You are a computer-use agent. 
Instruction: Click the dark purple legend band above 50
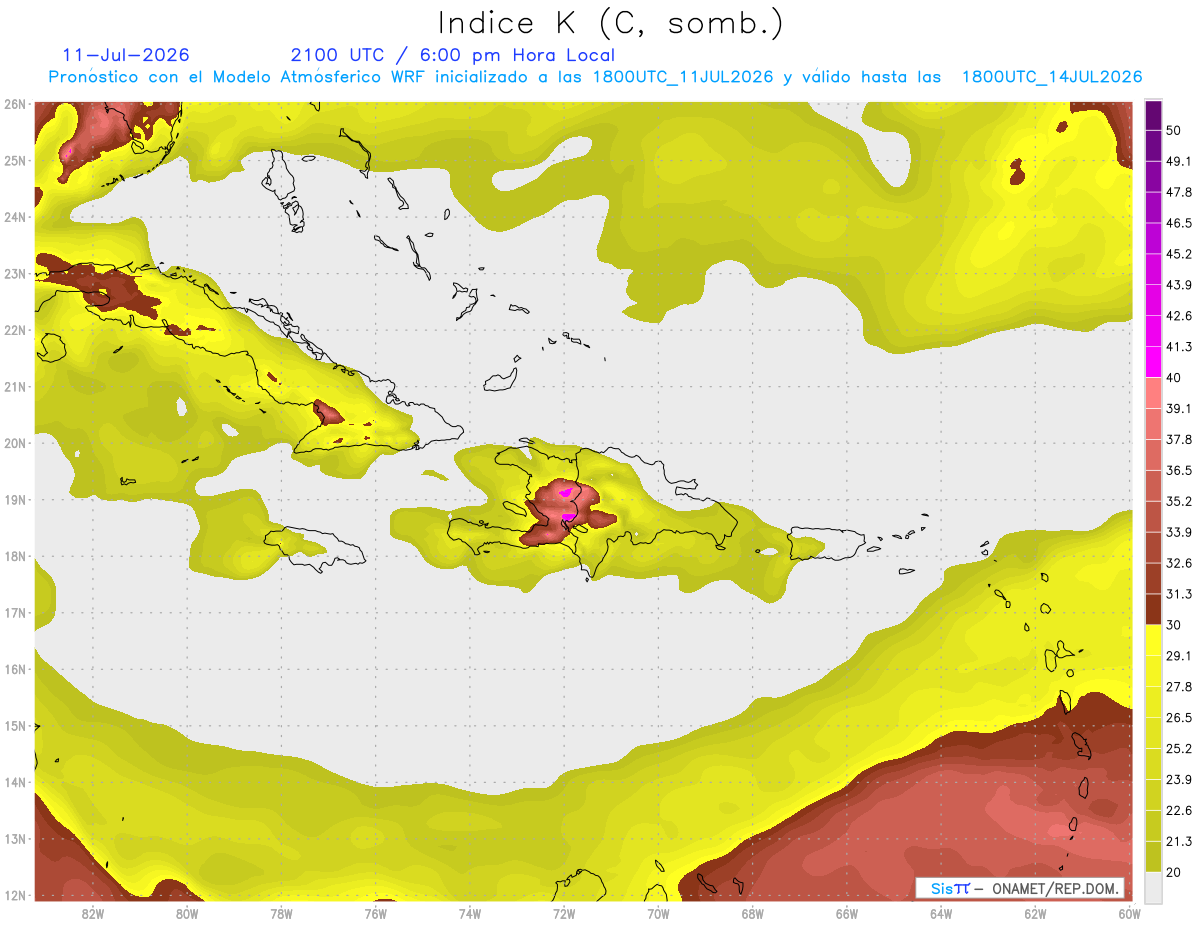click(x=1153, y=114)
